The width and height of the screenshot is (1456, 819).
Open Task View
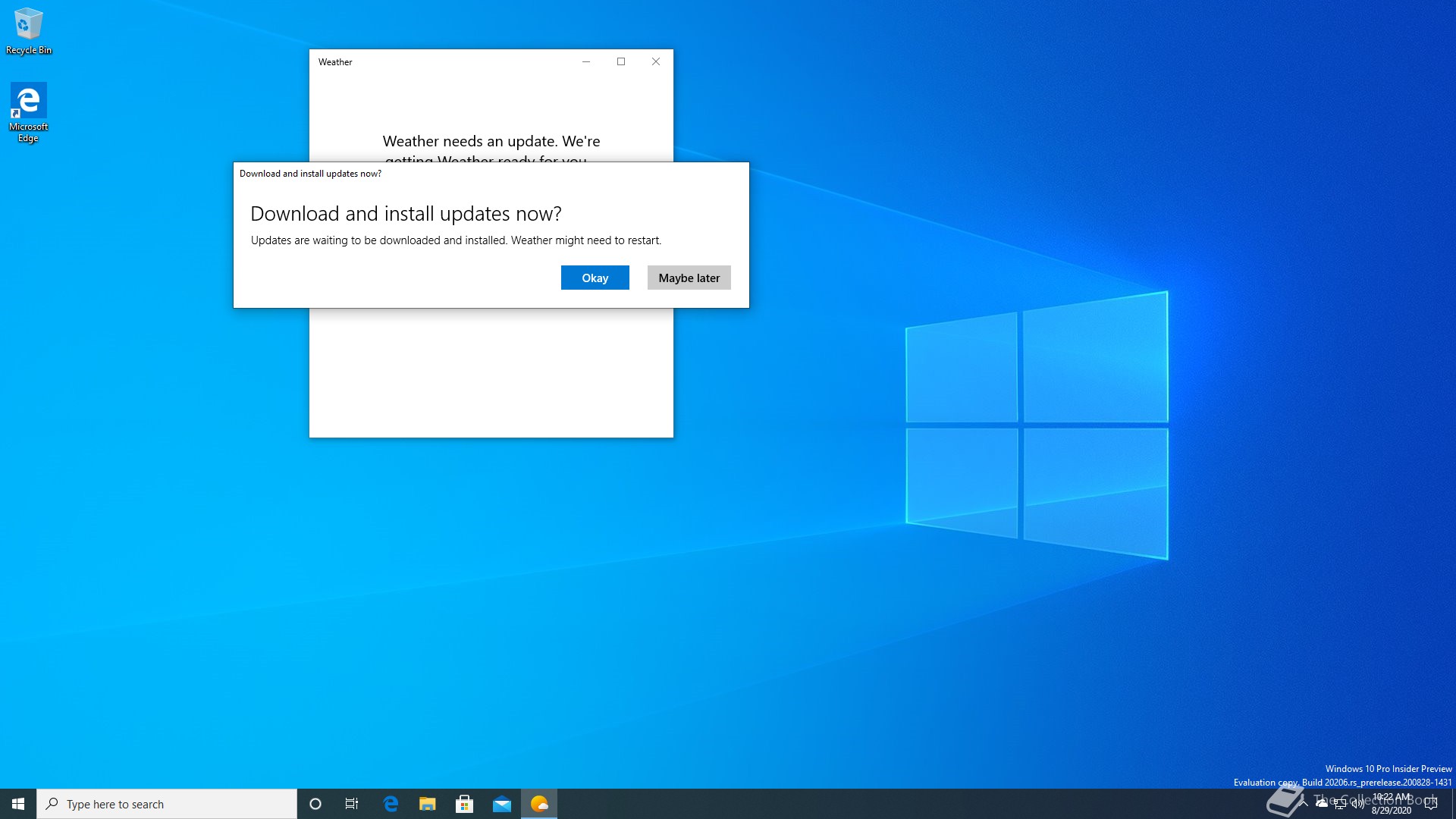tap(352, 804)
